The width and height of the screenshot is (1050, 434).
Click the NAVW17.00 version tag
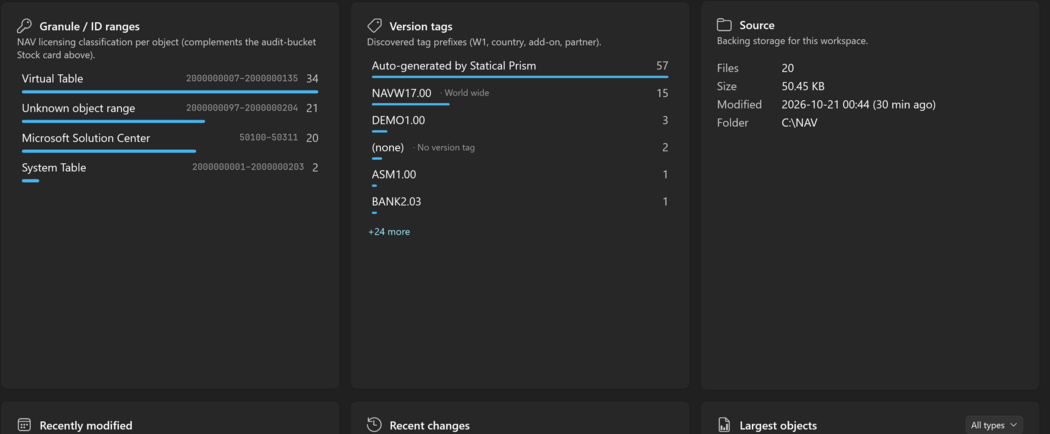click(x=401, y=93)
